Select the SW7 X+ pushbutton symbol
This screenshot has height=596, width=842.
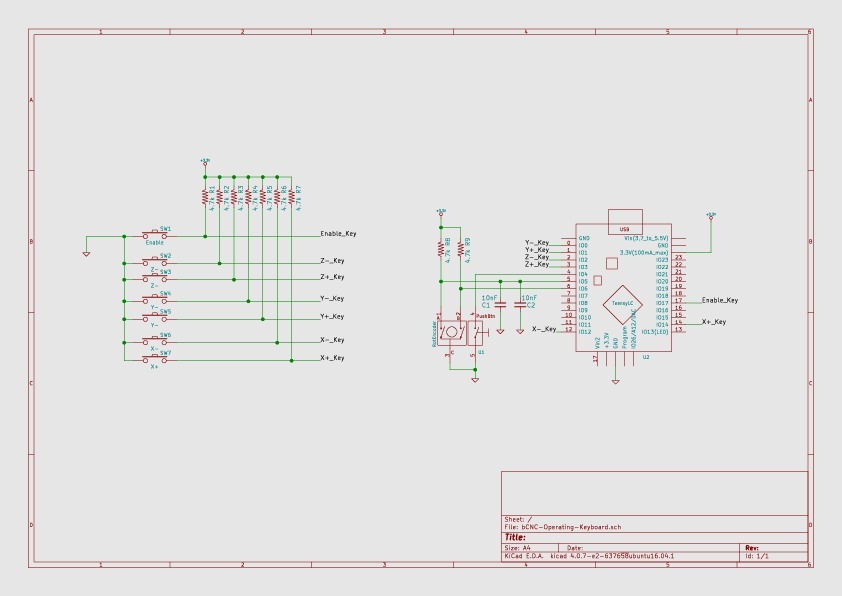click(x=155, y=359)
